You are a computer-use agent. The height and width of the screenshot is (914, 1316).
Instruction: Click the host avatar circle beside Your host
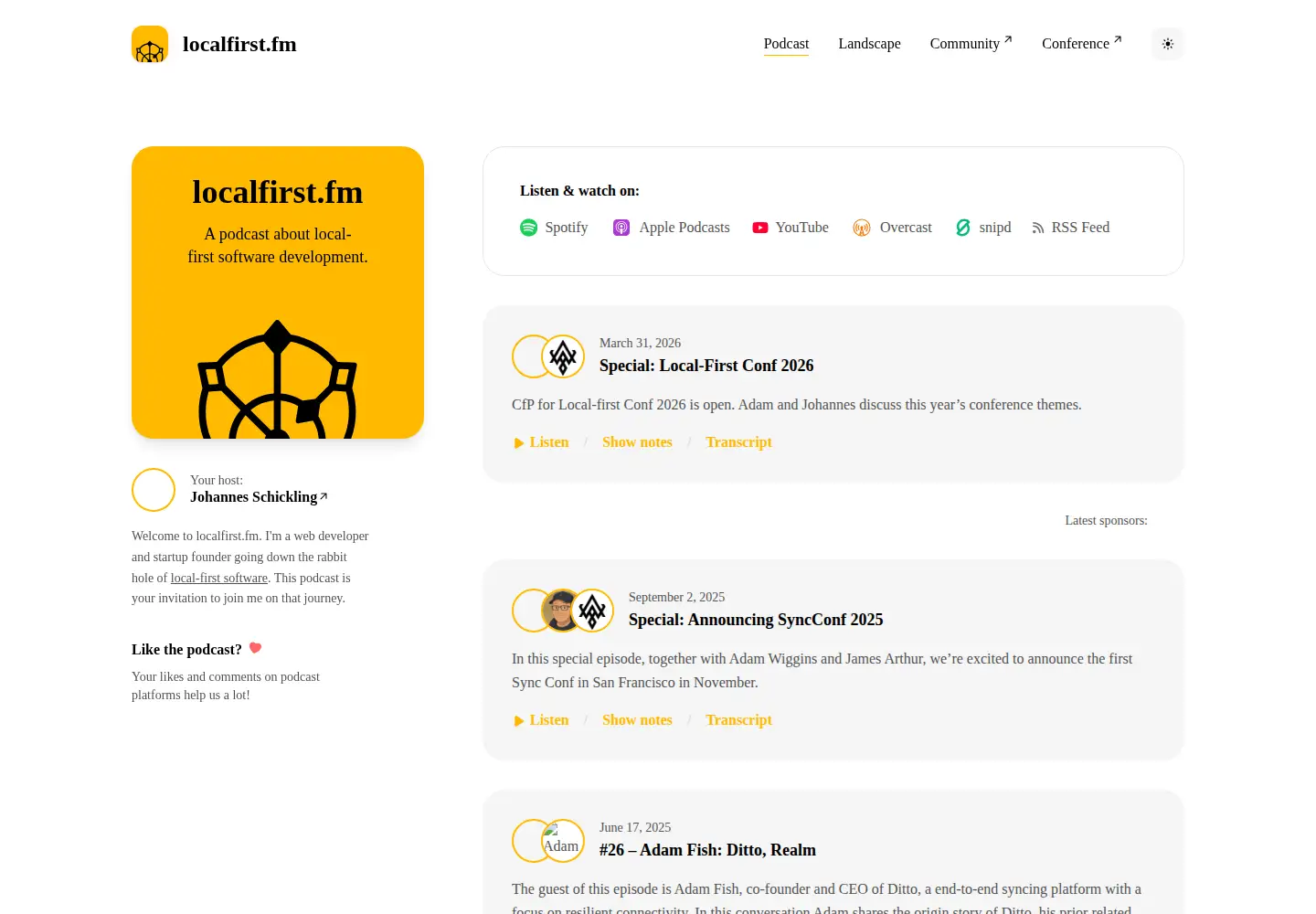coord(154,490)
